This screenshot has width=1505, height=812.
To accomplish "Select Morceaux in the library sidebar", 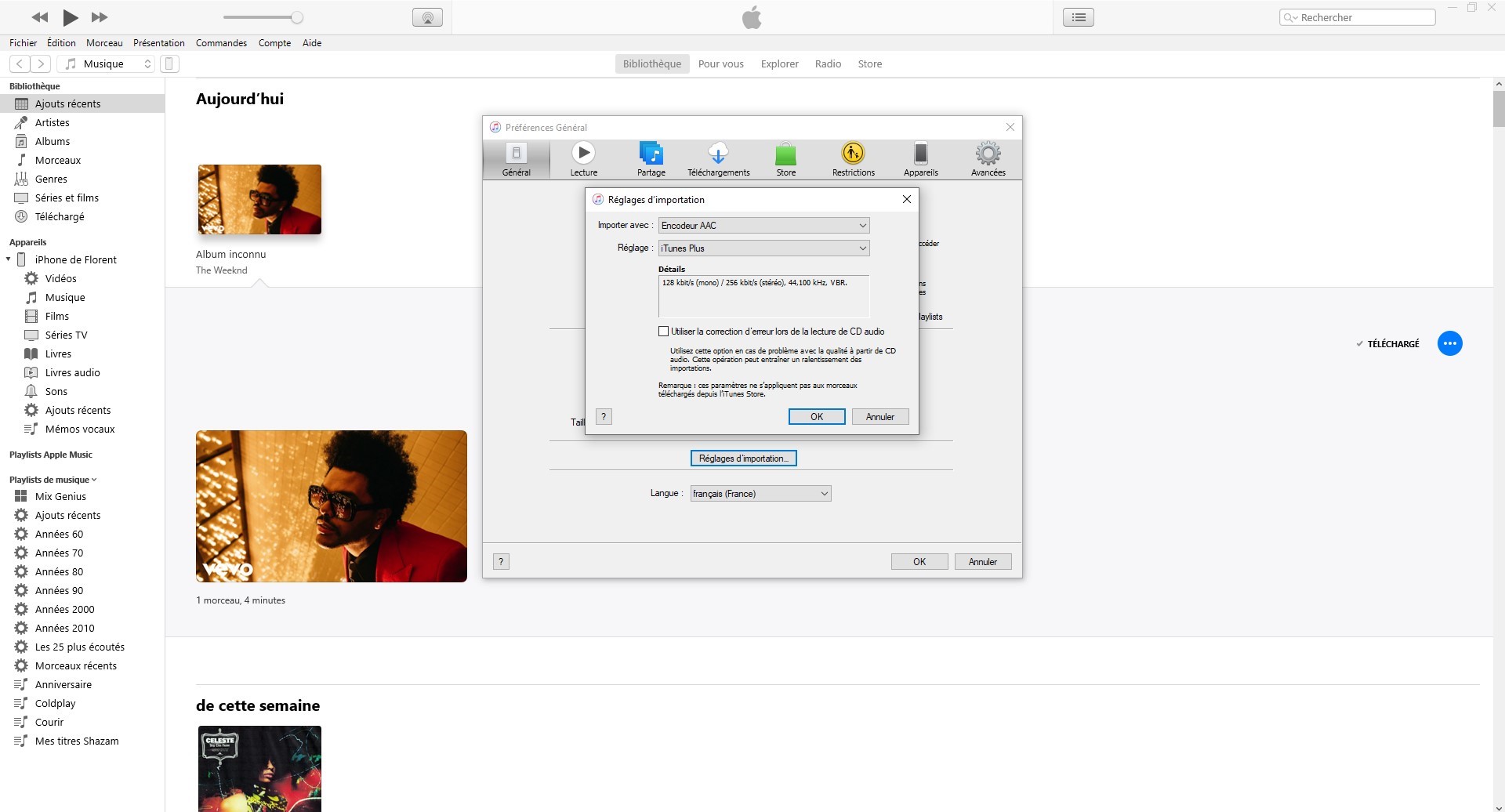I will [82, 160].
